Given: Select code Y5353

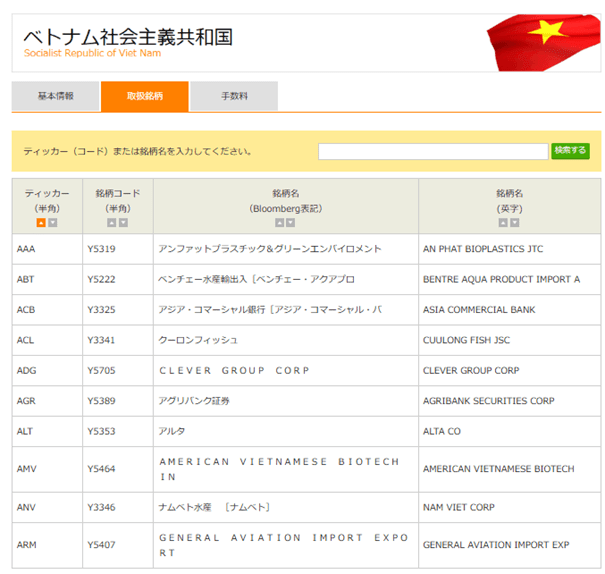Looking at the screenshot, I should coord(101,431).
